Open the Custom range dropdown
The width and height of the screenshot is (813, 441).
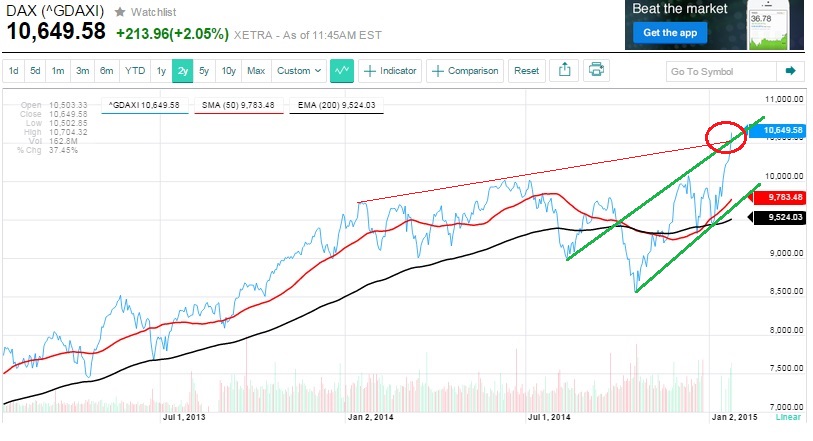(x=299, y=71)
